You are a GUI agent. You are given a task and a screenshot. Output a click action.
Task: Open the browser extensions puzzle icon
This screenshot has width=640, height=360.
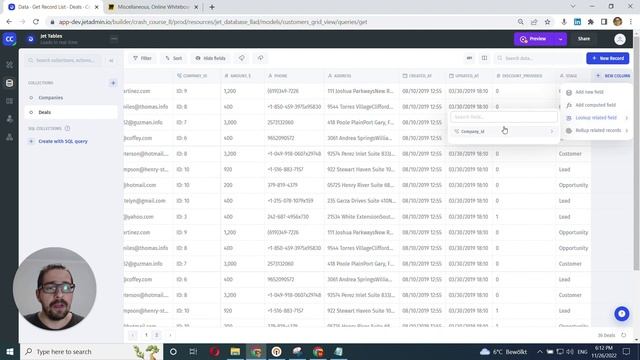point(591,22)
